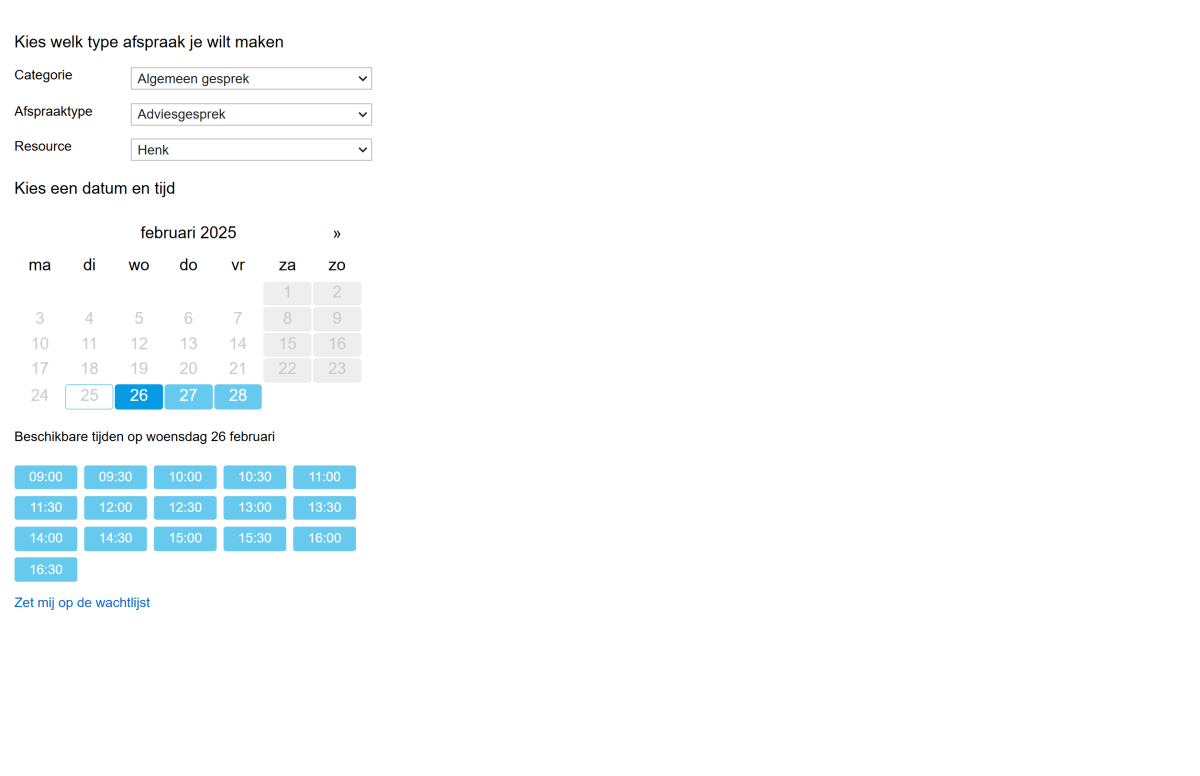This screenshot has width=1200, height=776.
Task: Click the 'Resource' label
Action: (43, 146)
